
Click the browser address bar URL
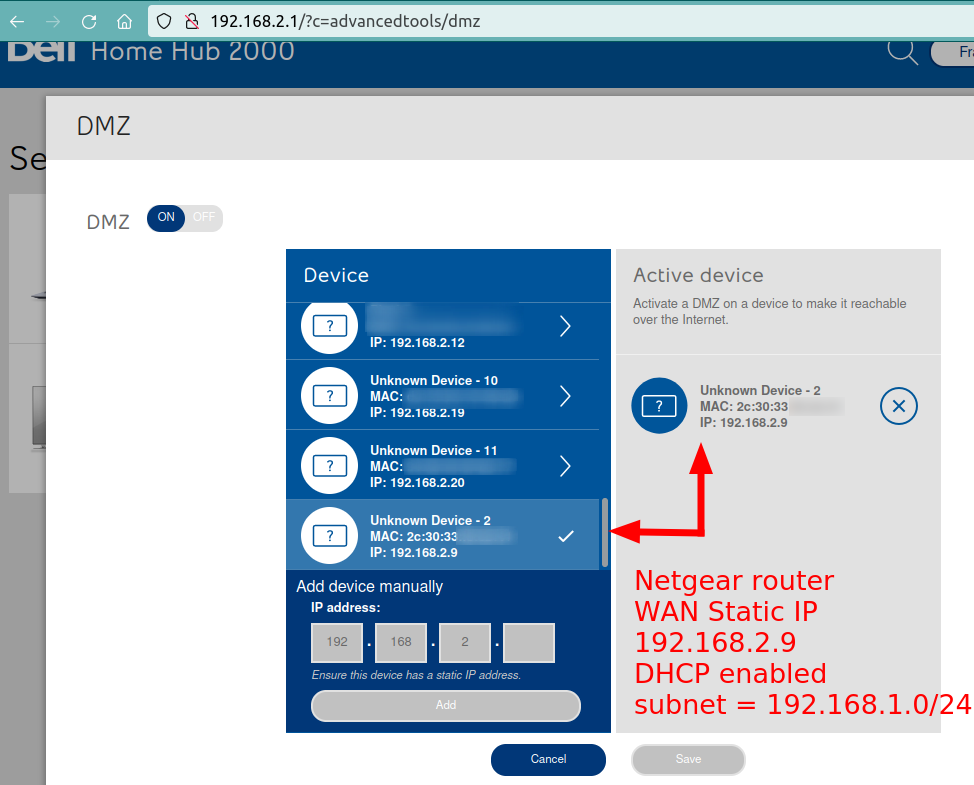click(345, 21)
